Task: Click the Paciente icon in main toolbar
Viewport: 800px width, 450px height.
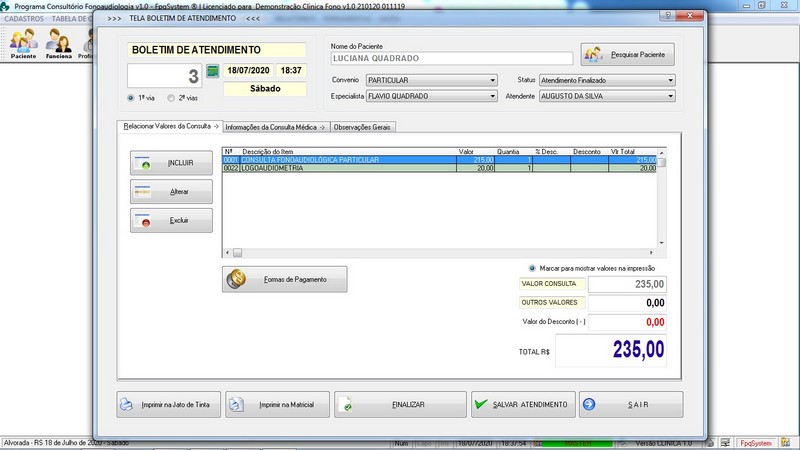Action: pos(23,43)
